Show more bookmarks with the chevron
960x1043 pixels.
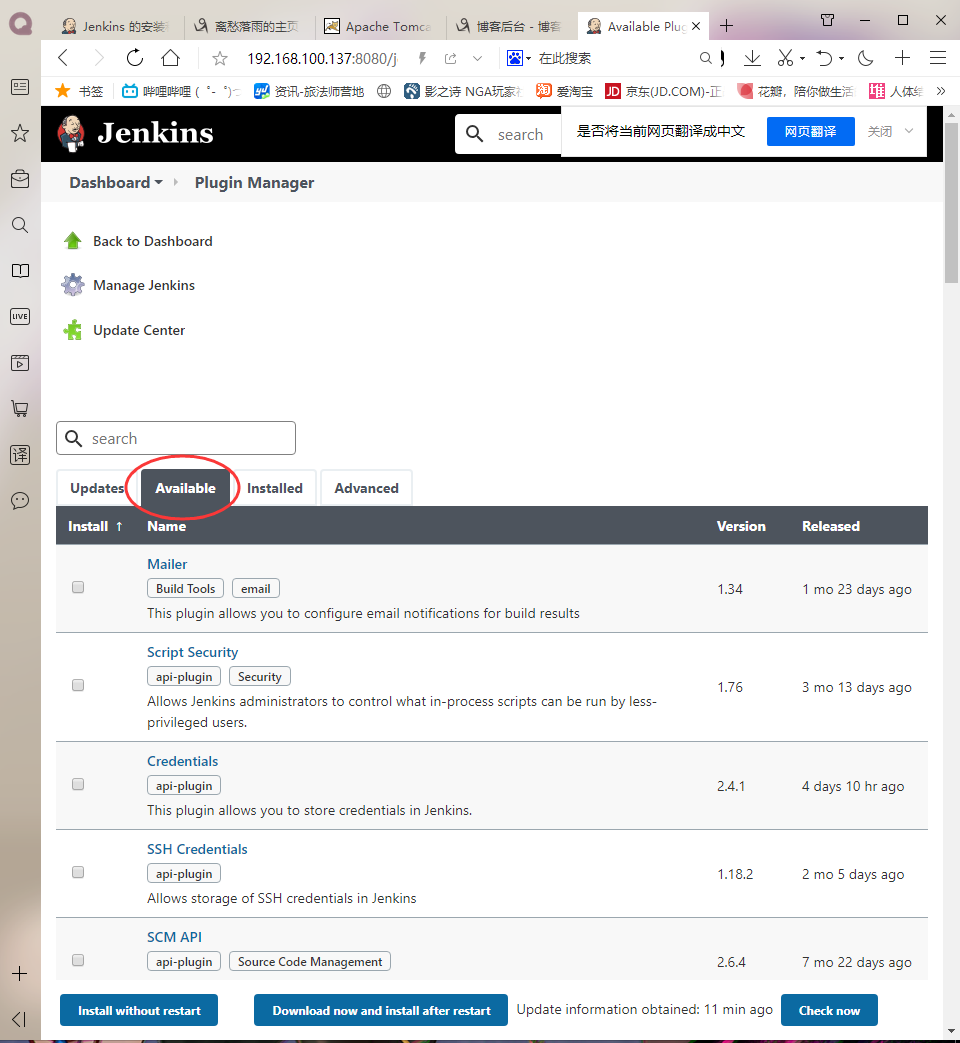(x=941, y=91)
